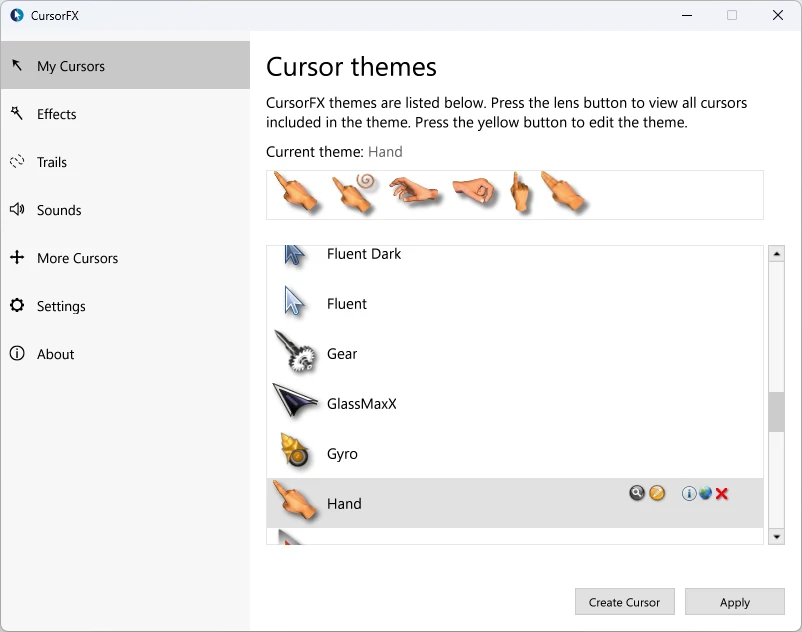Click the Gyro cursor thumbnail
802x632 pixels.
point(295,450)
